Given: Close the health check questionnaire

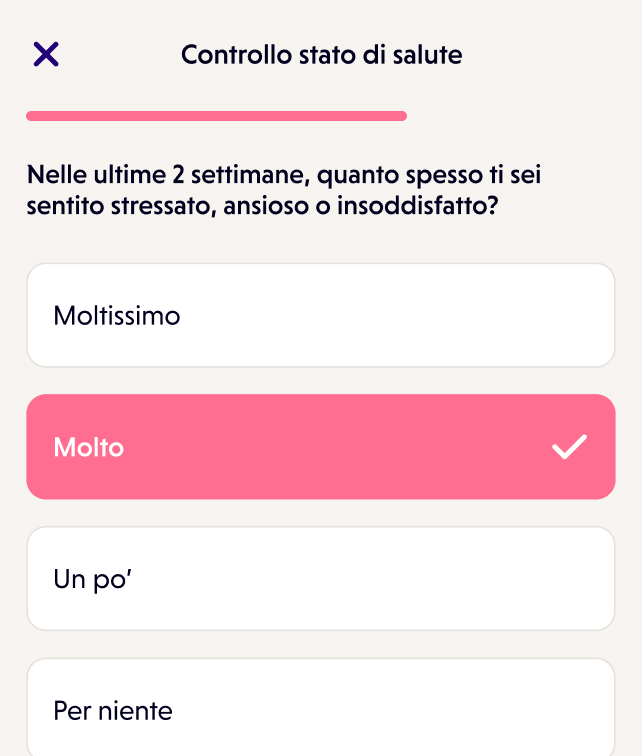Looking at the screenshot, I should point(46,55).
